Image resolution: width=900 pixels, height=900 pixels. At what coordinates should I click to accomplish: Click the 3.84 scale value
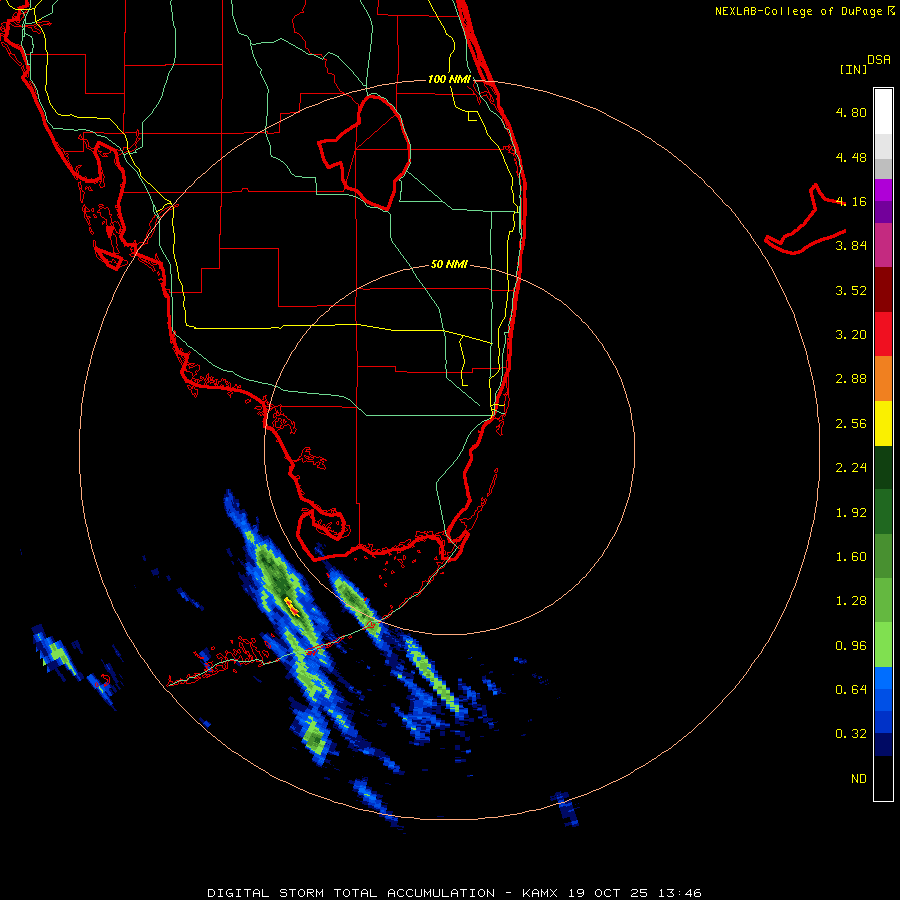851,246
